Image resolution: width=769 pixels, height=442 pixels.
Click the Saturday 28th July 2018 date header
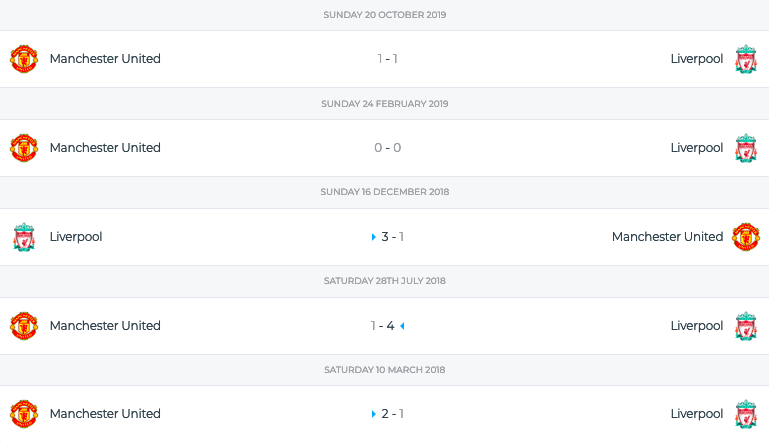pos(384,281)
